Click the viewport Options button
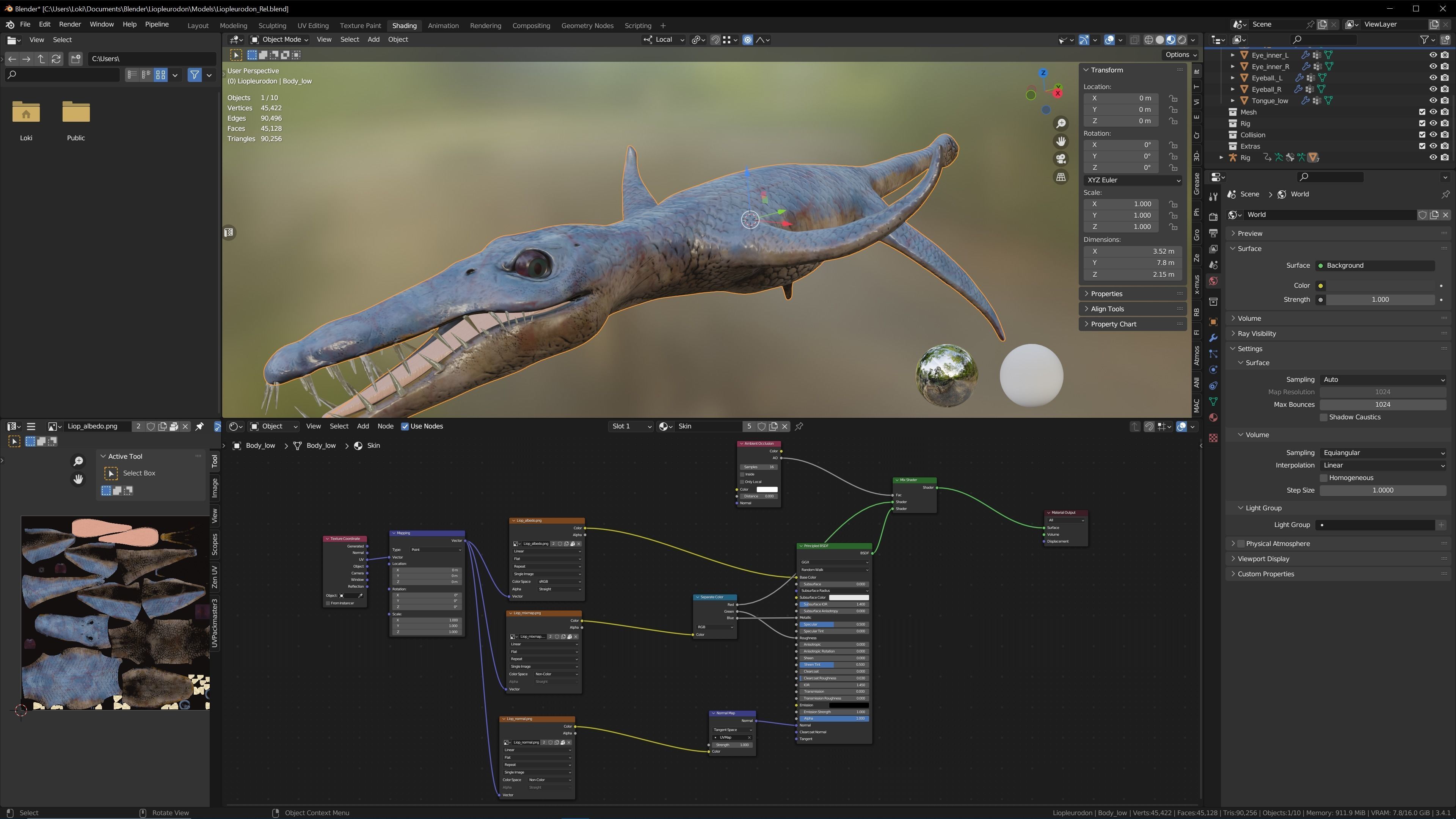Screen dimensions: 1456x819 pyautogui.click(x=1181, y=55)
